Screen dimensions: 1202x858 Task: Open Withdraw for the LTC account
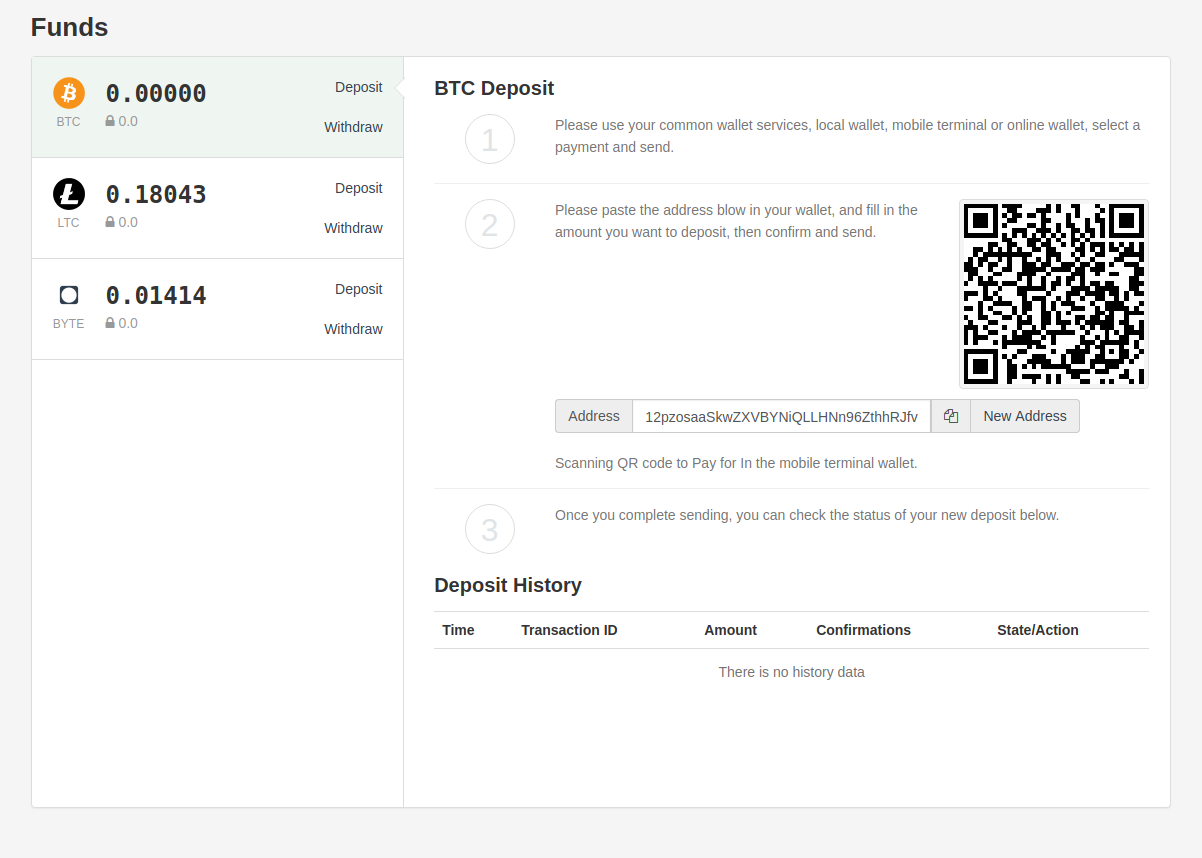click(x=353, y=228)
